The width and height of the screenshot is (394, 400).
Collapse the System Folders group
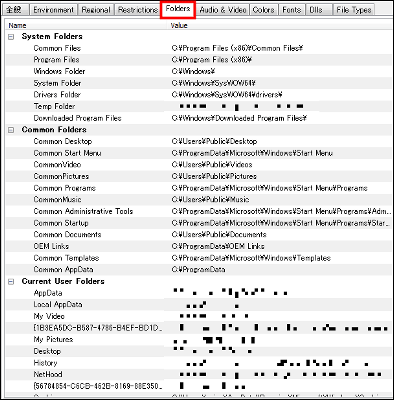[11, 37]
